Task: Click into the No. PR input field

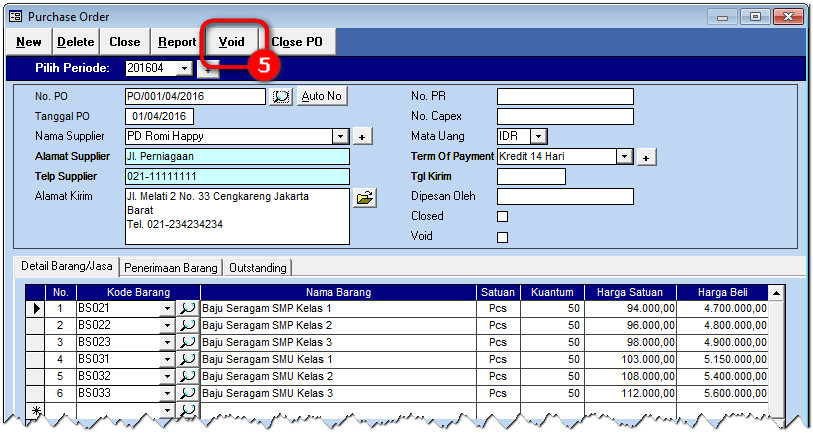Action: [x=565, y=96]
